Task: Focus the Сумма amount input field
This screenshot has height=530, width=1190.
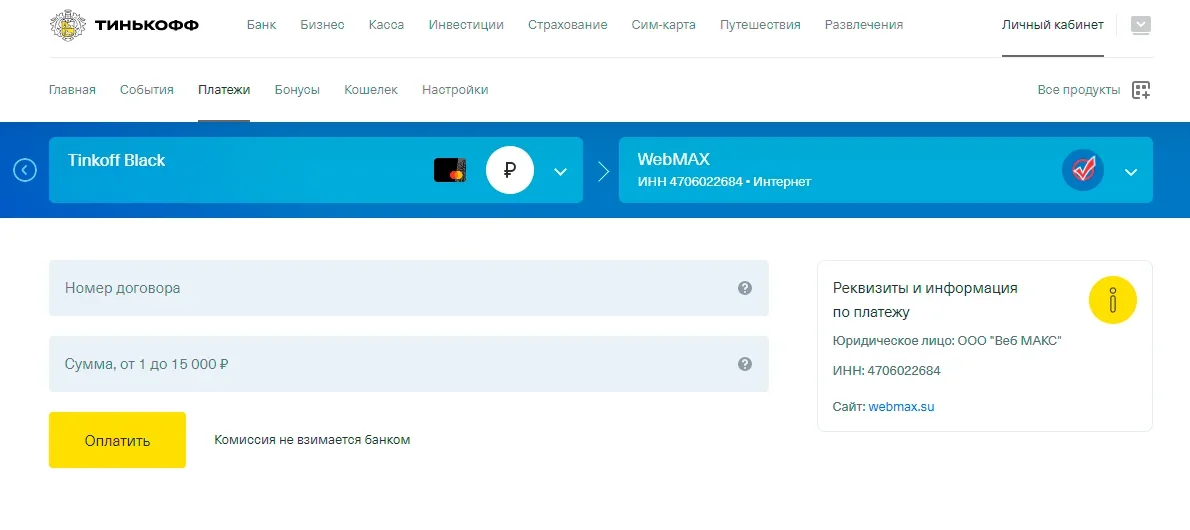Action: pos(409,364)
